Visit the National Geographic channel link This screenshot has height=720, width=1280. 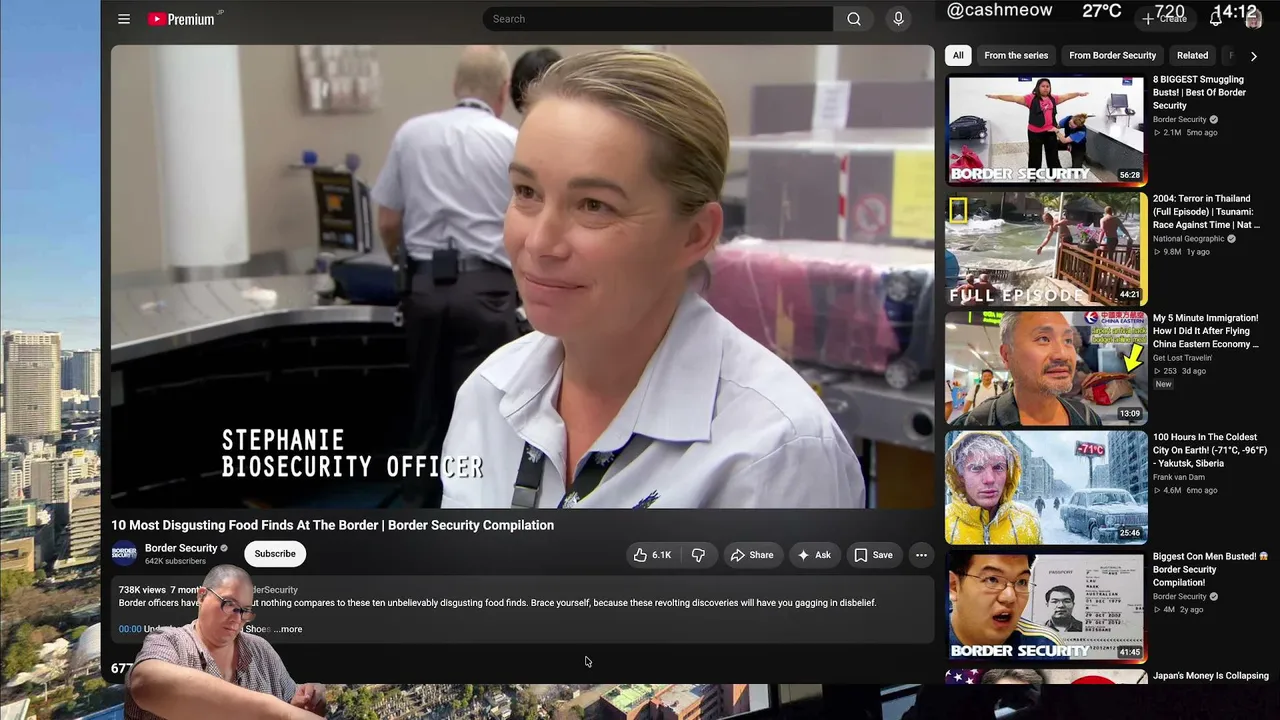point(1188,239)
